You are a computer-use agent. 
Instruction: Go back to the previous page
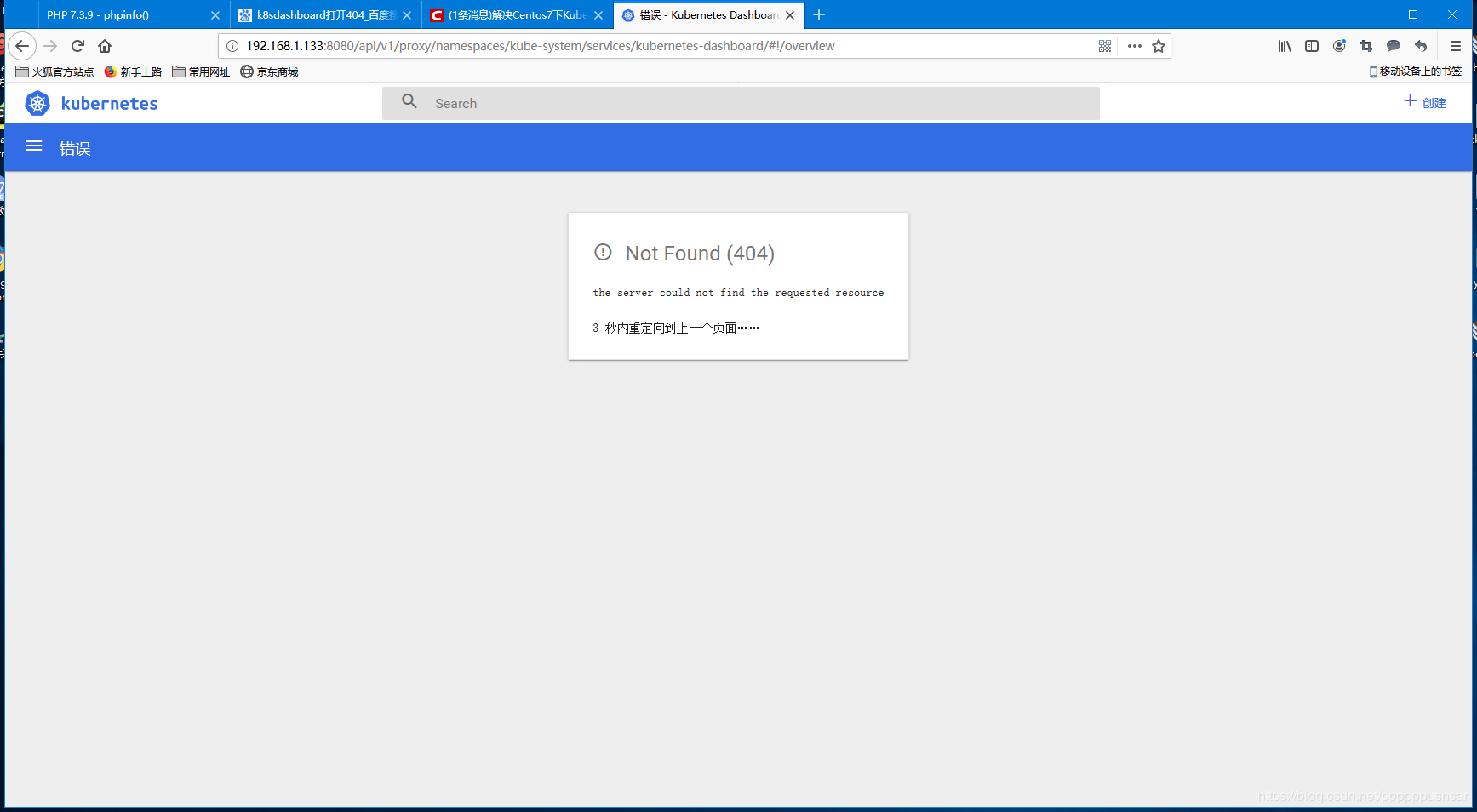(22, 46)
